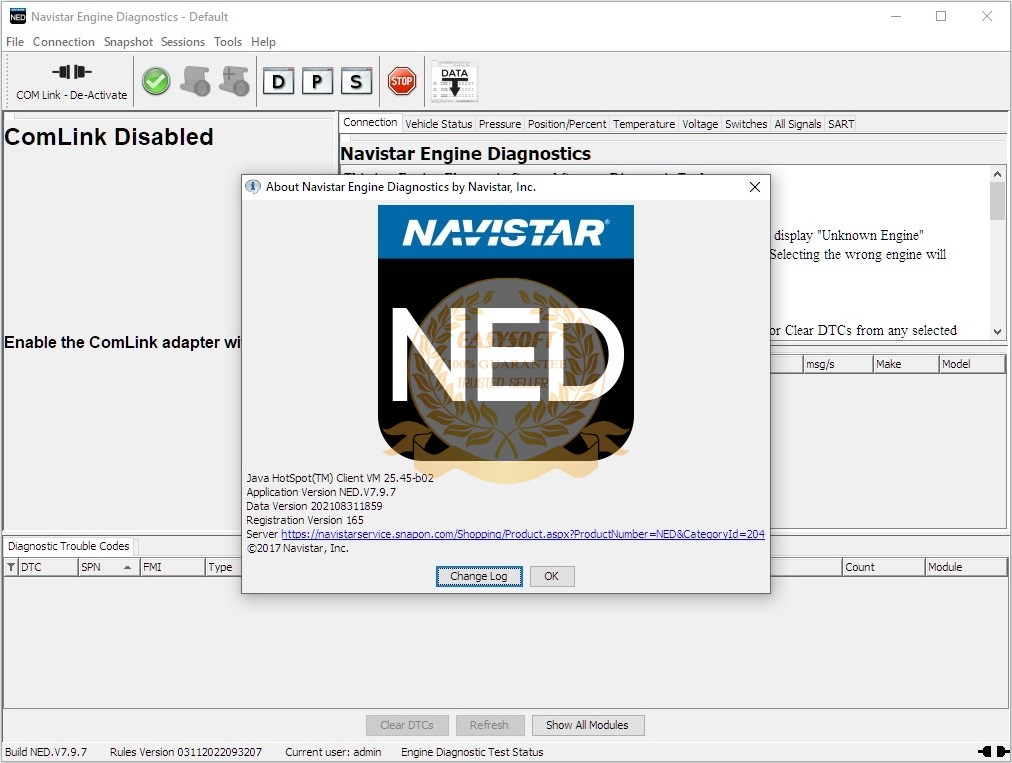Image resolution: width=1012 pixels, height=763 pixels.
Task: Sort by the Type column header
Action: (223, 567)
